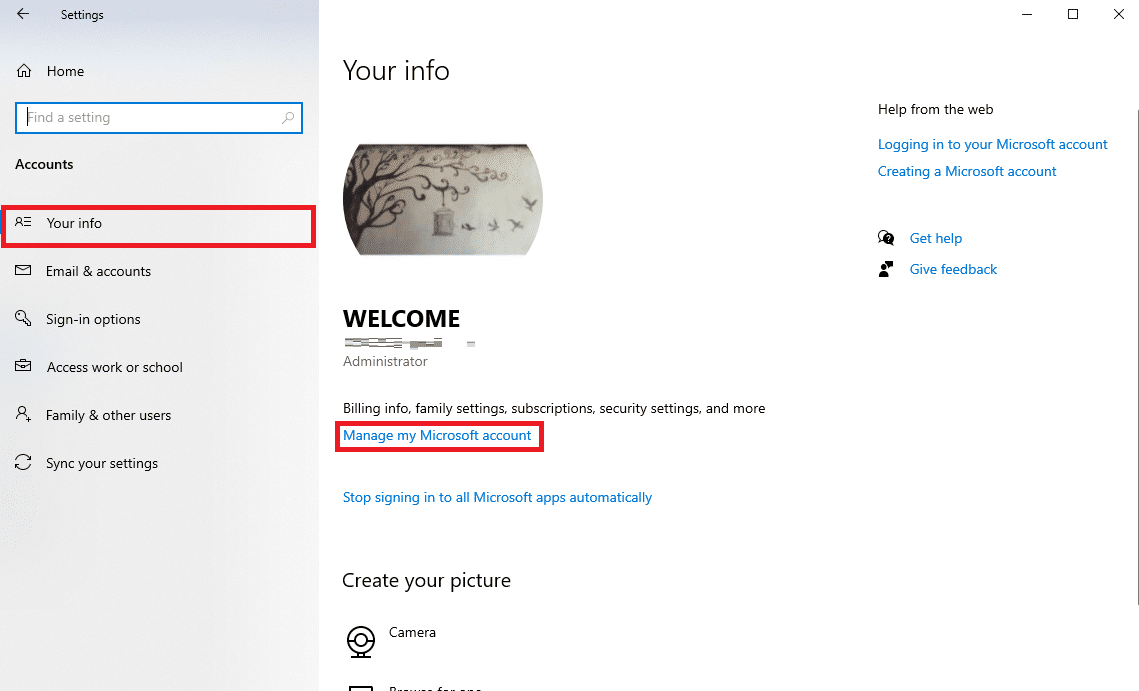1139x691 pixels.
Task: Open Manage my Microsoft account link
Action: tap(437, 435)
